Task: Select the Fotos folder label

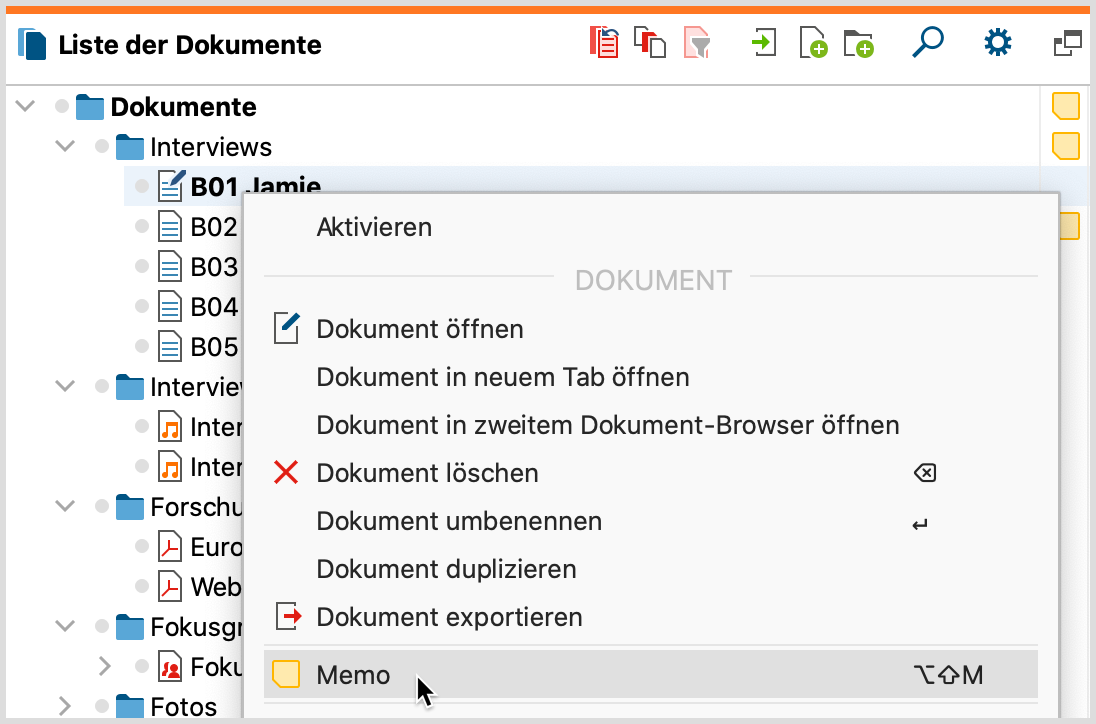Action: [184, 707]
